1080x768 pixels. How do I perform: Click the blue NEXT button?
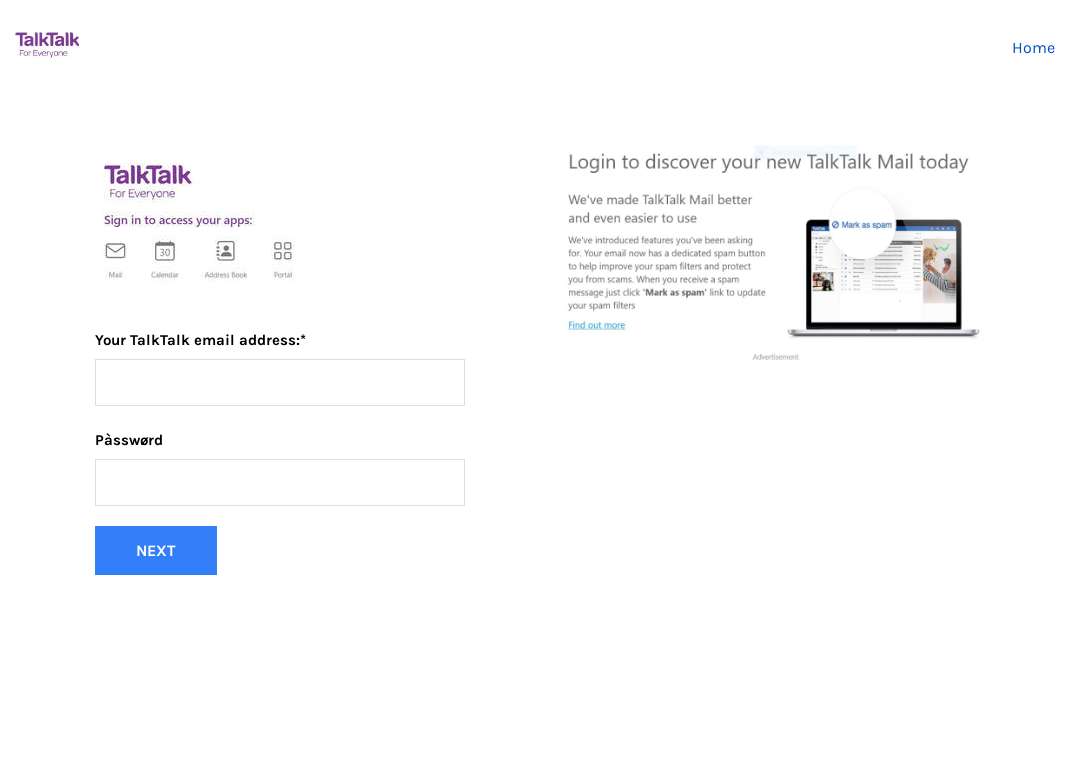pyautogui.click(x=156, y=550)
